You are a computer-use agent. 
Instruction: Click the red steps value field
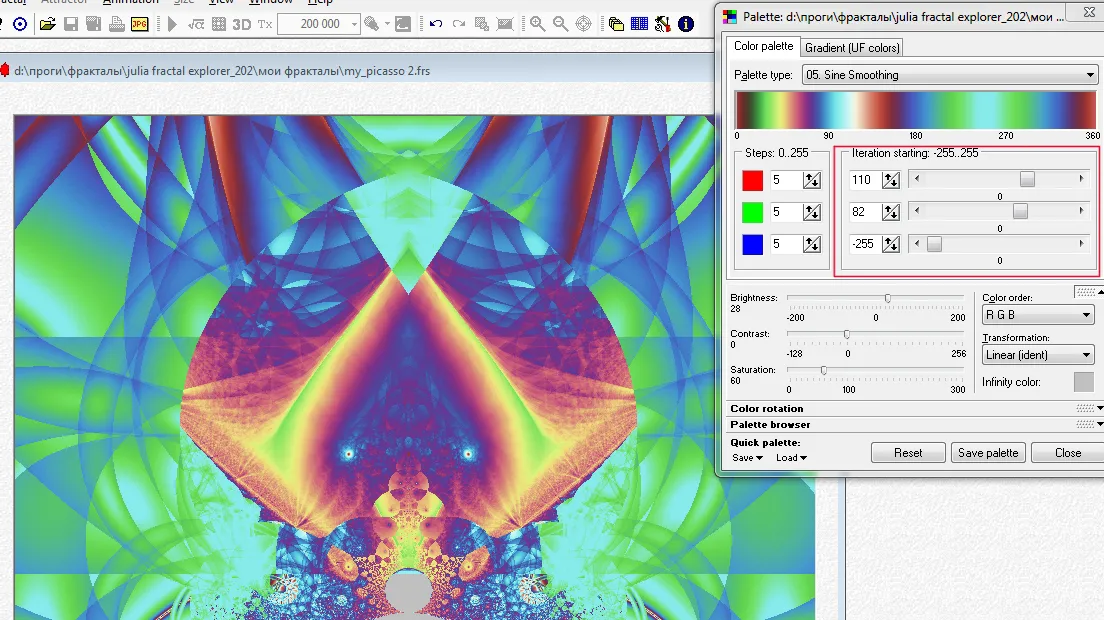786,180
